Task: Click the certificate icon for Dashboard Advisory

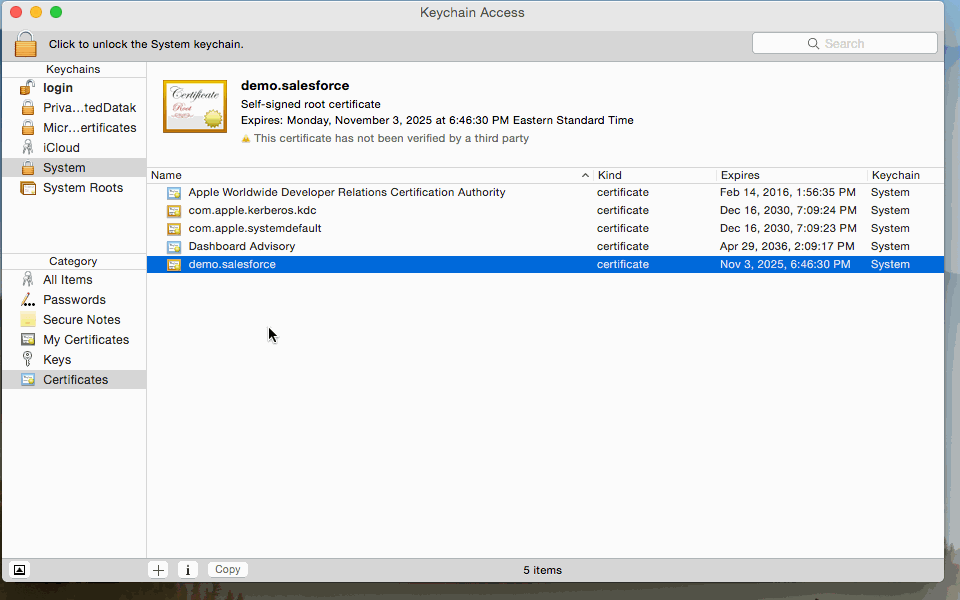Action: coord(174,247)
